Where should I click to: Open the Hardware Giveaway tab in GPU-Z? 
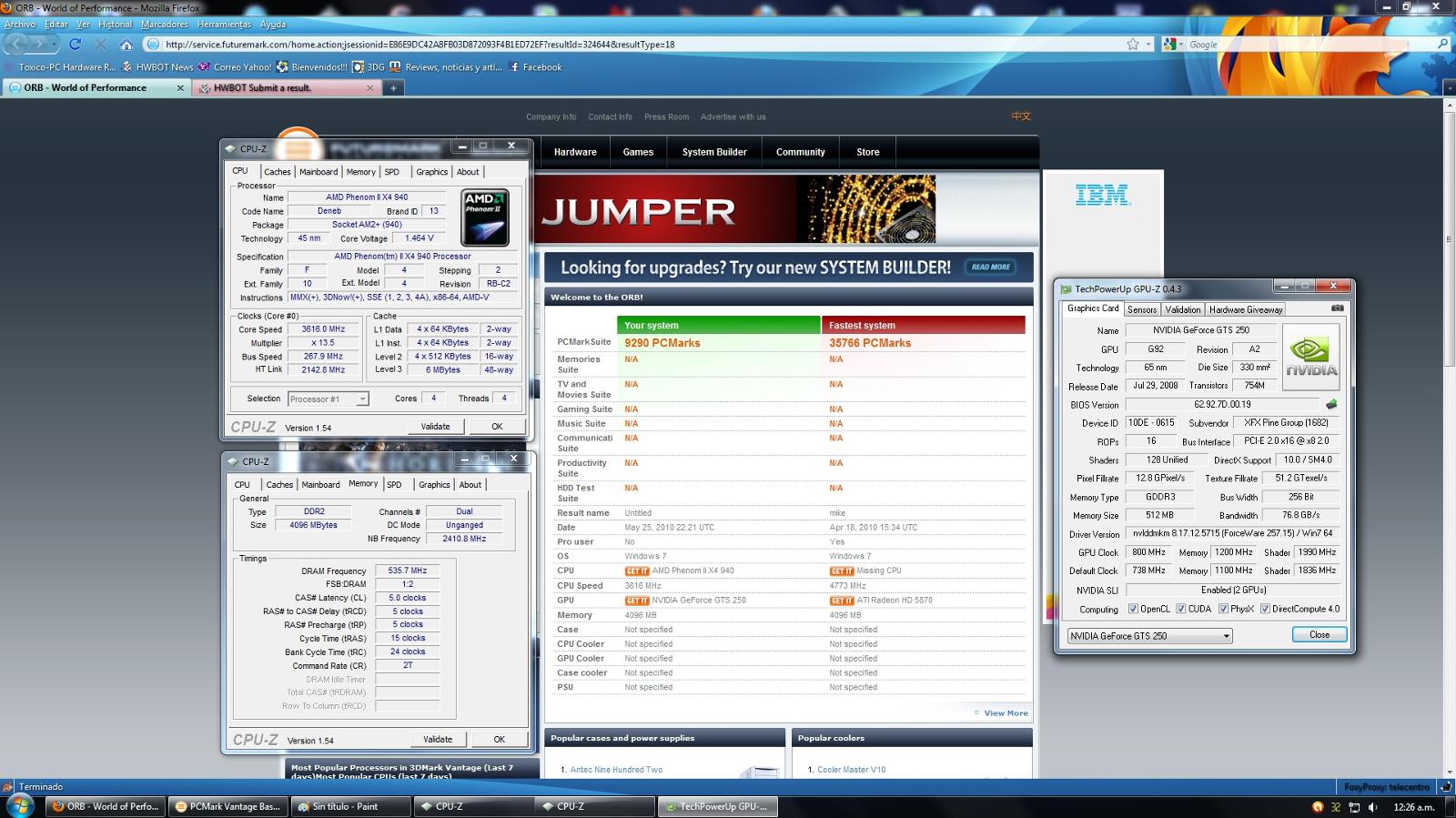coord(1246,309)
